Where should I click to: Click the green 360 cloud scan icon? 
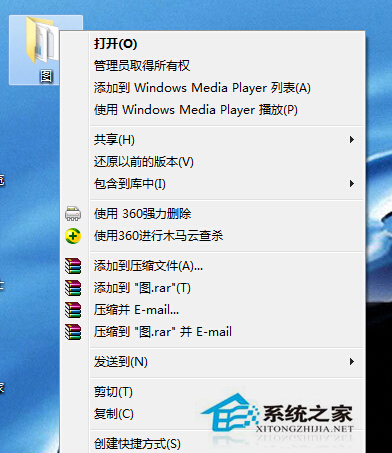73,236
